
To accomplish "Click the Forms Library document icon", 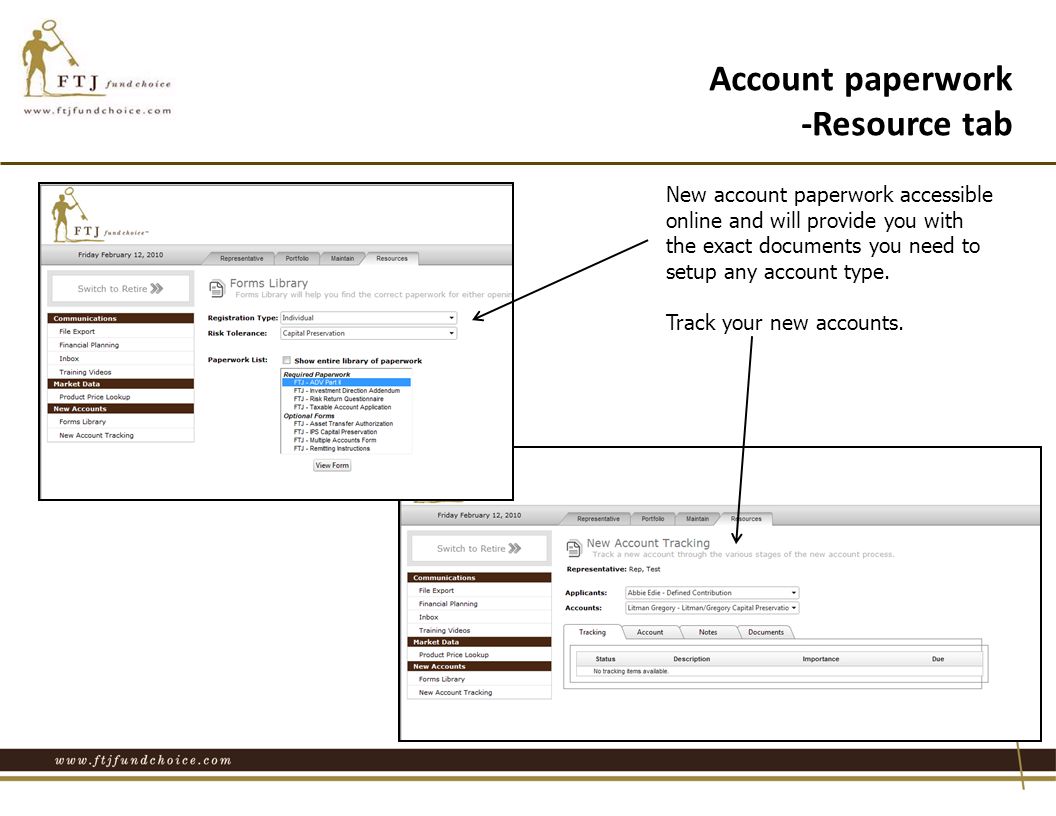I will click(x=216, y=289).
